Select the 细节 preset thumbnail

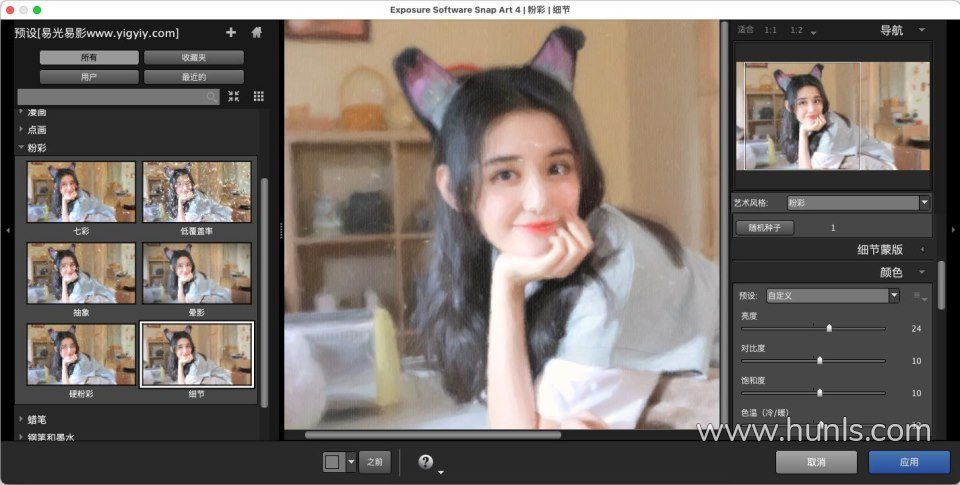click(x=197, y=355)
